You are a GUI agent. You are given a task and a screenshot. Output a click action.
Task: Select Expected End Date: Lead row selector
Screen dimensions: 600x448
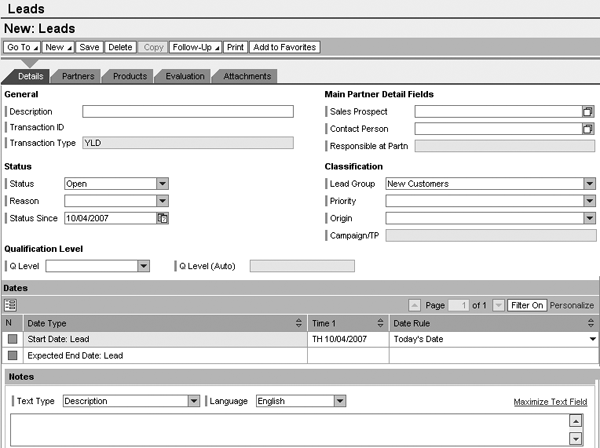12,356
